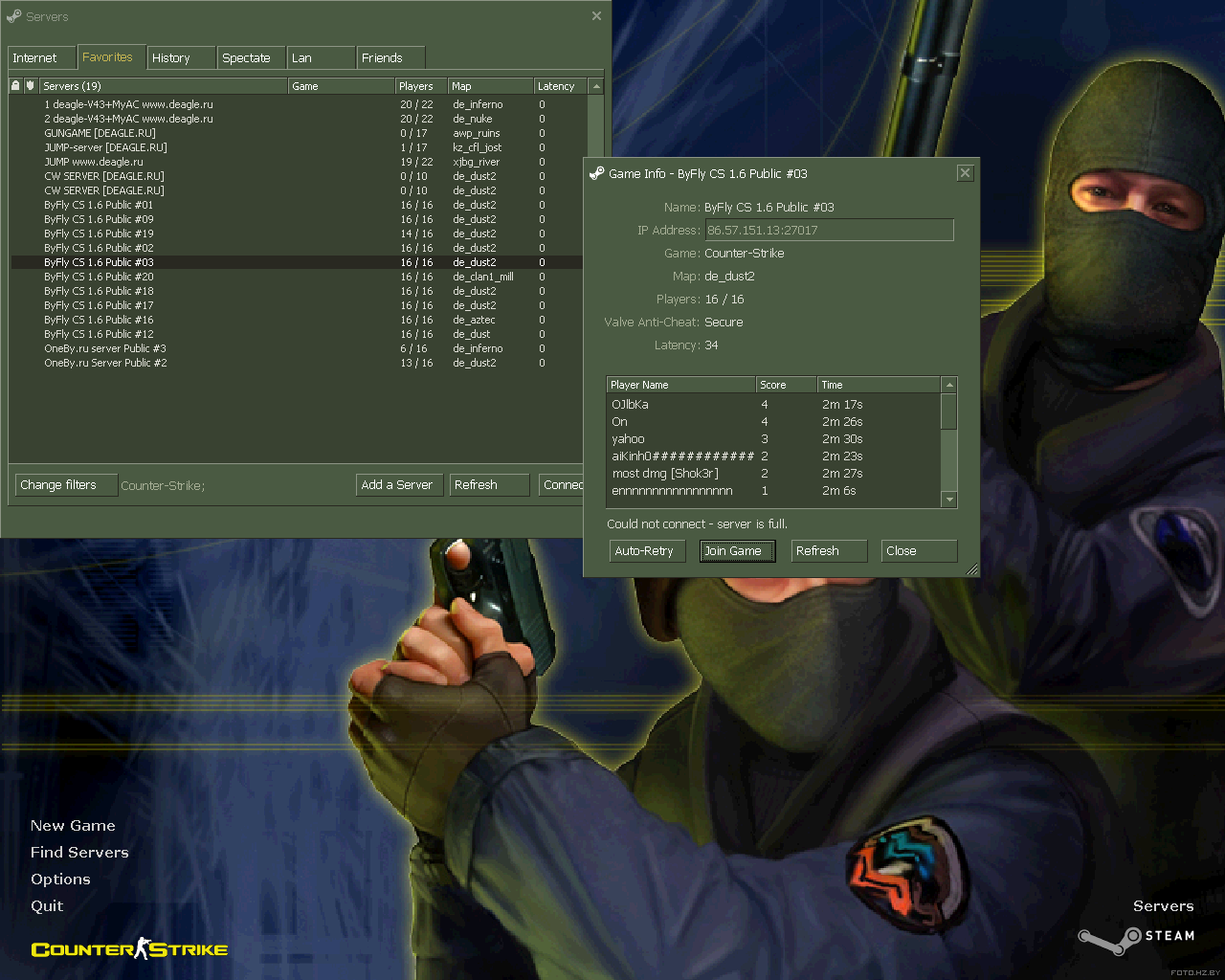The image size is (1225, 980).
Task: Select Quit from main menu
Action: [x=47, y=906]
